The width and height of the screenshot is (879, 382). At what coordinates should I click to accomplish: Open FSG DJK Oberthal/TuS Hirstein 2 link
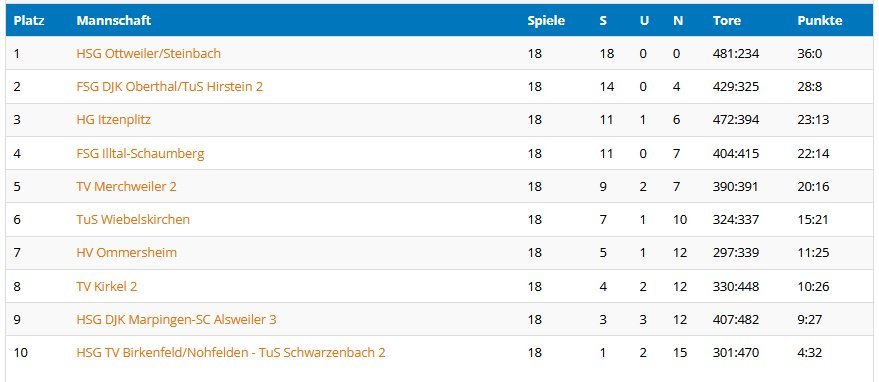coord(169,86)
